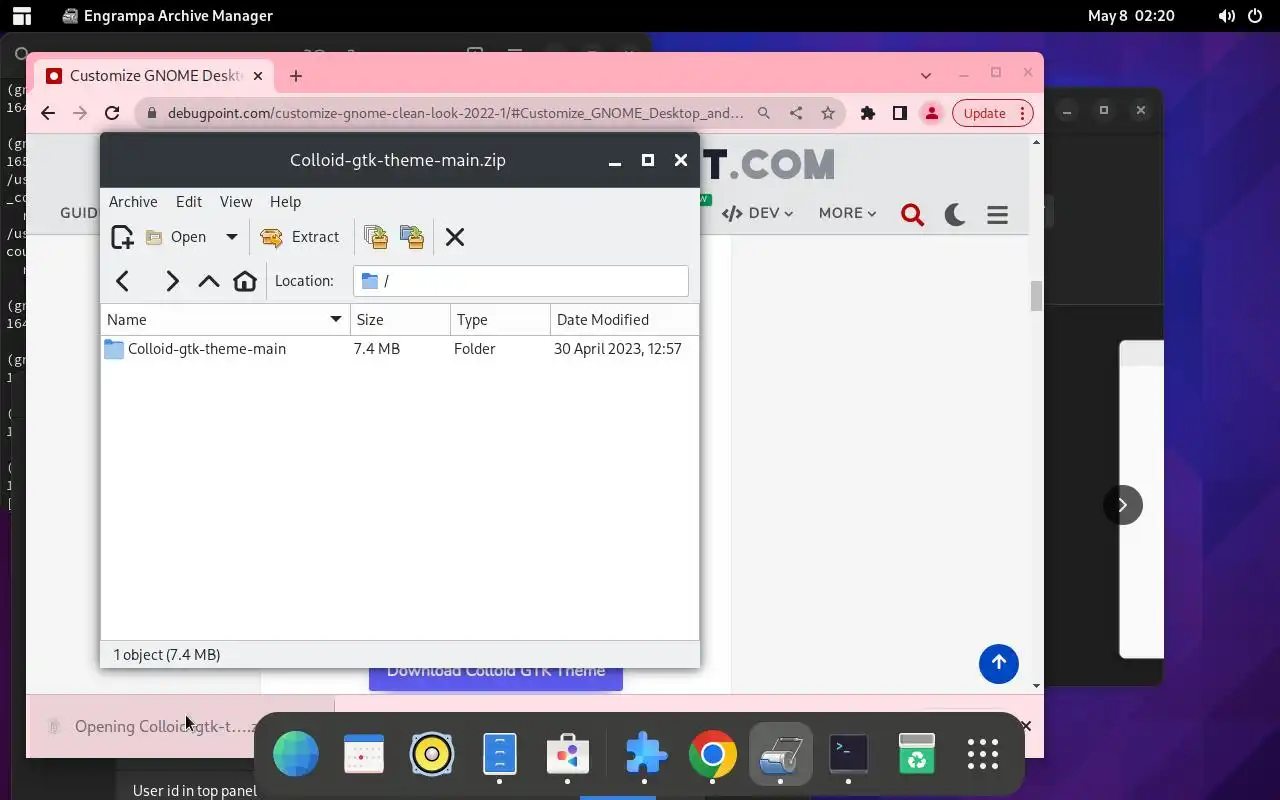The image size is (1280, 800).
Task: Open the Help menu
Action: [285, 201]
